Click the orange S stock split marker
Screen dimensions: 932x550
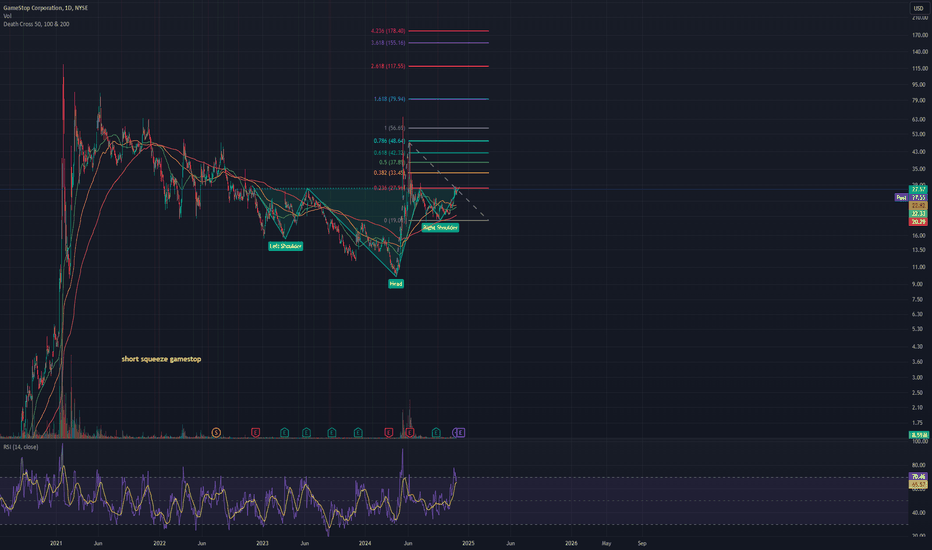(x=216, y=432)
